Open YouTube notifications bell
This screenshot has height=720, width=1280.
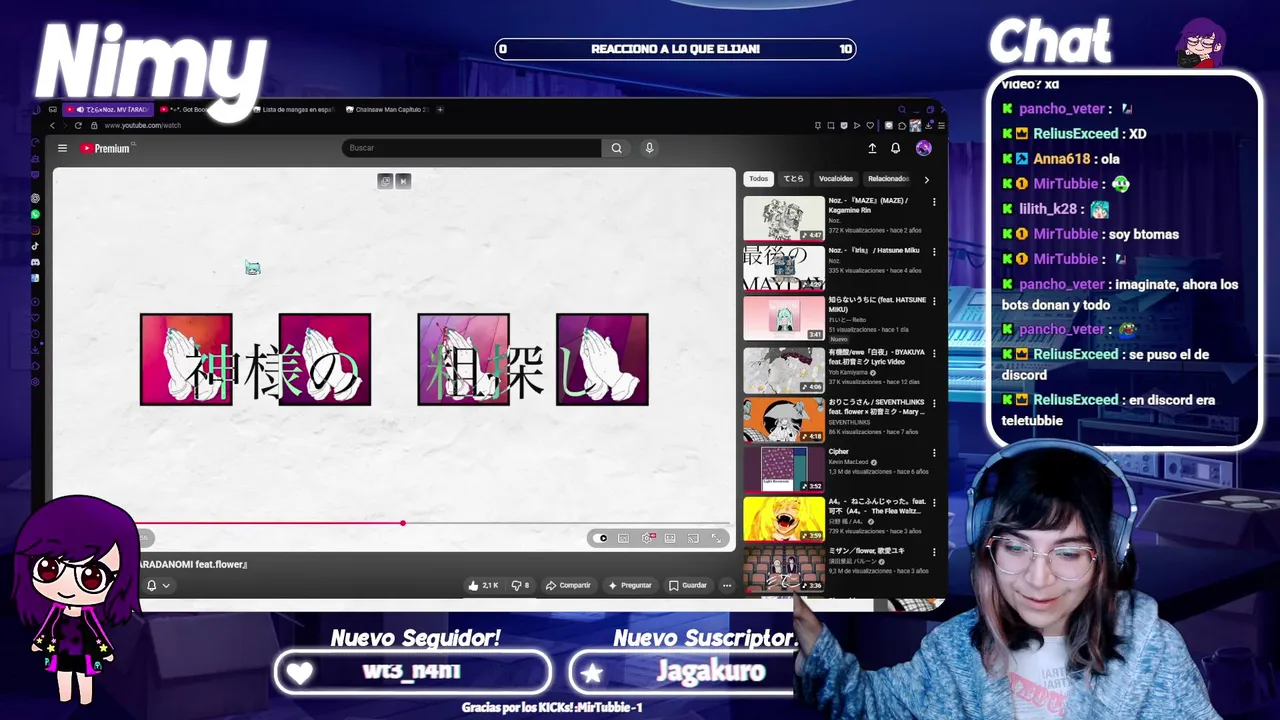pyautogui.click(x=895, y=148)
